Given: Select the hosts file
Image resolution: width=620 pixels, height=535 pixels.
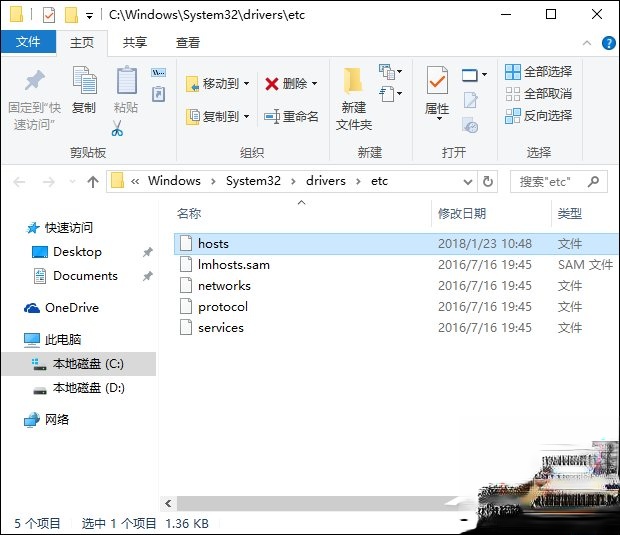Looking at the screenshot, I should point(396,244).
